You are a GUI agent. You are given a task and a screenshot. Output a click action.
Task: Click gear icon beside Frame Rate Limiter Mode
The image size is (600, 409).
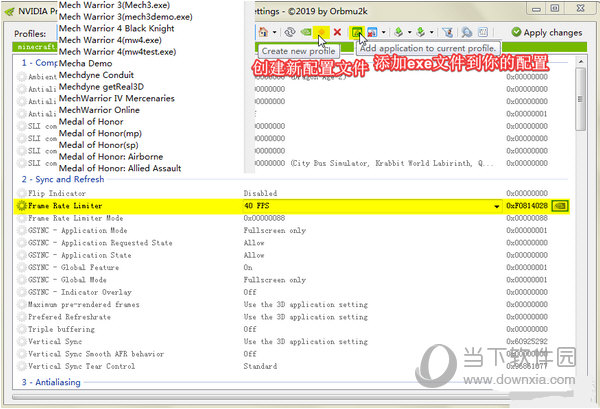21,218
